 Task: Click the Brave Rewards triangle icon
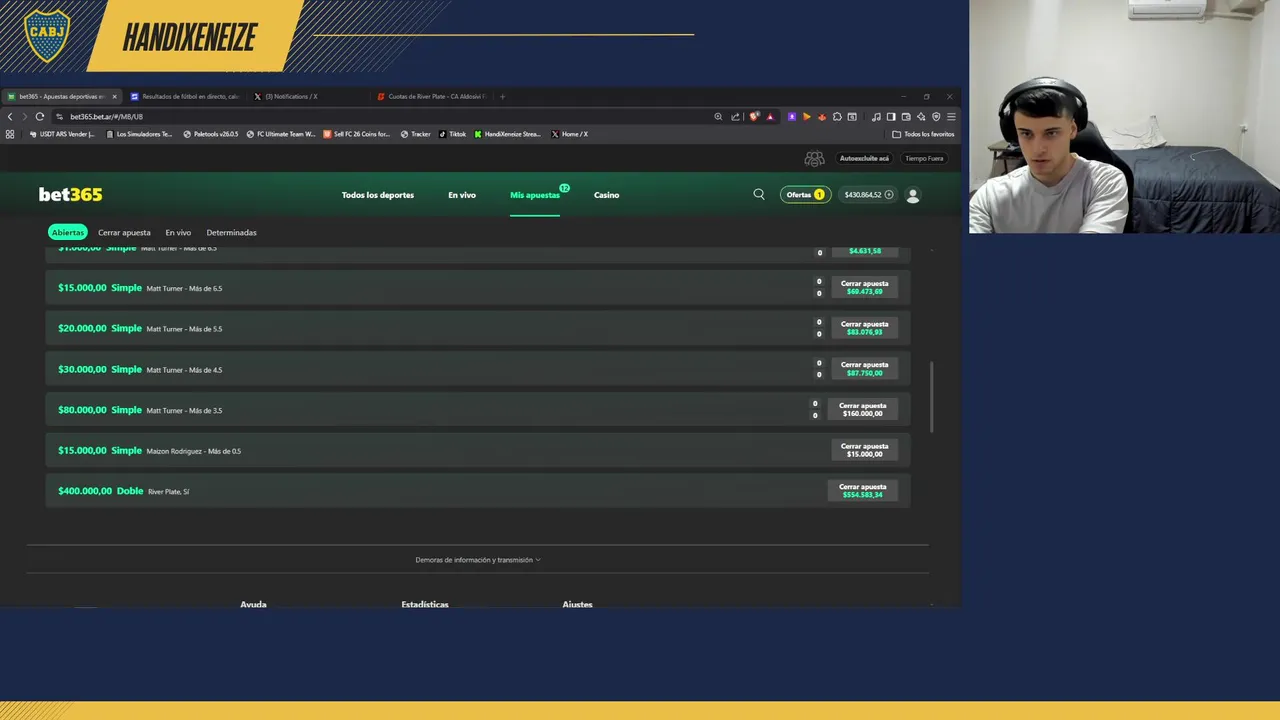(x=770, y=116)
